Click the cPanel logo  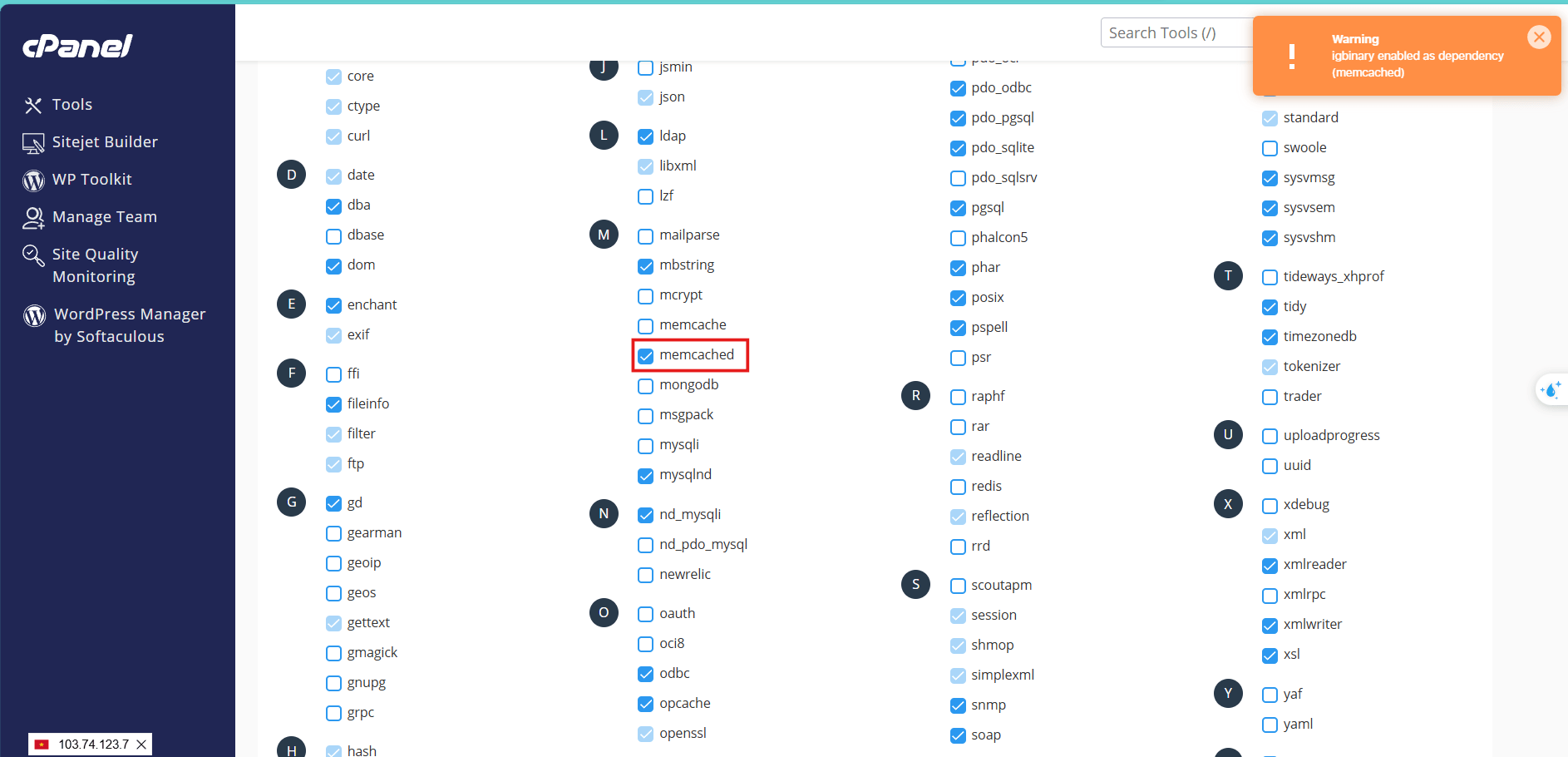[77, 46]
